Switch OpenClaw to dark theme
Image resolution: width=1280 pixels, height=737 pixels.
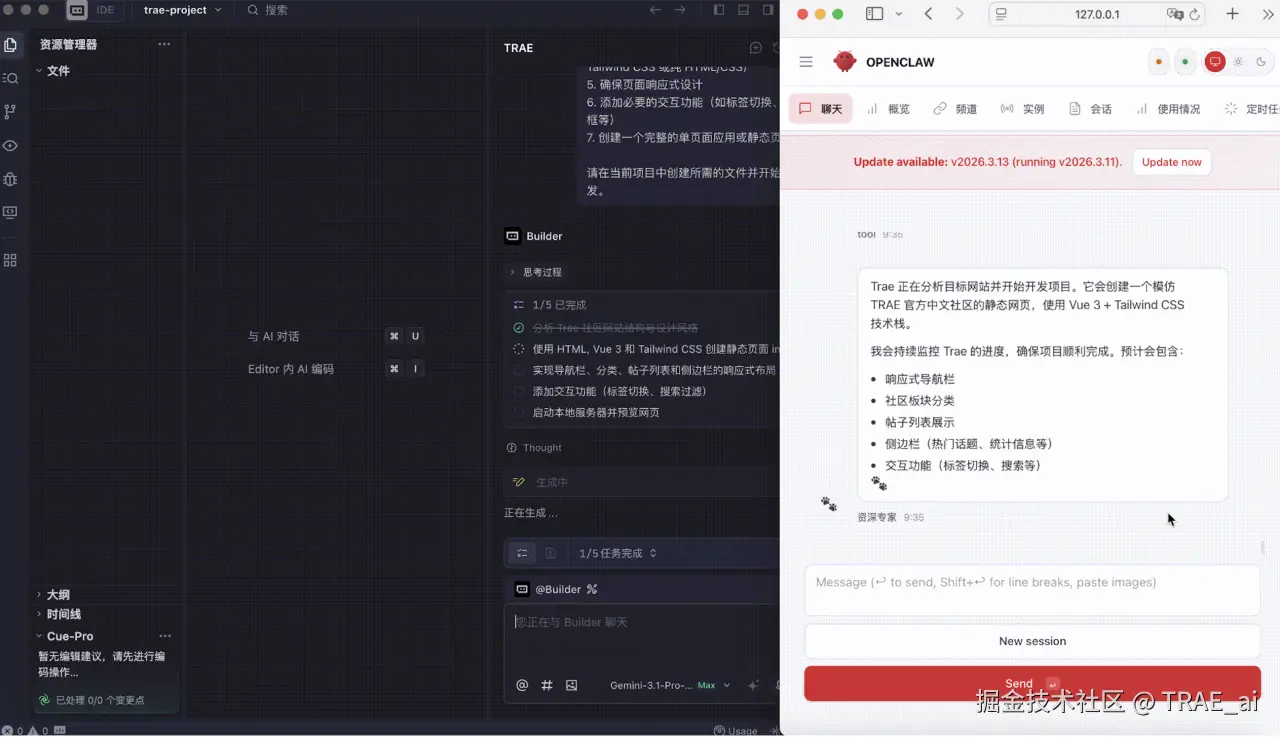tap(1260, 62)
